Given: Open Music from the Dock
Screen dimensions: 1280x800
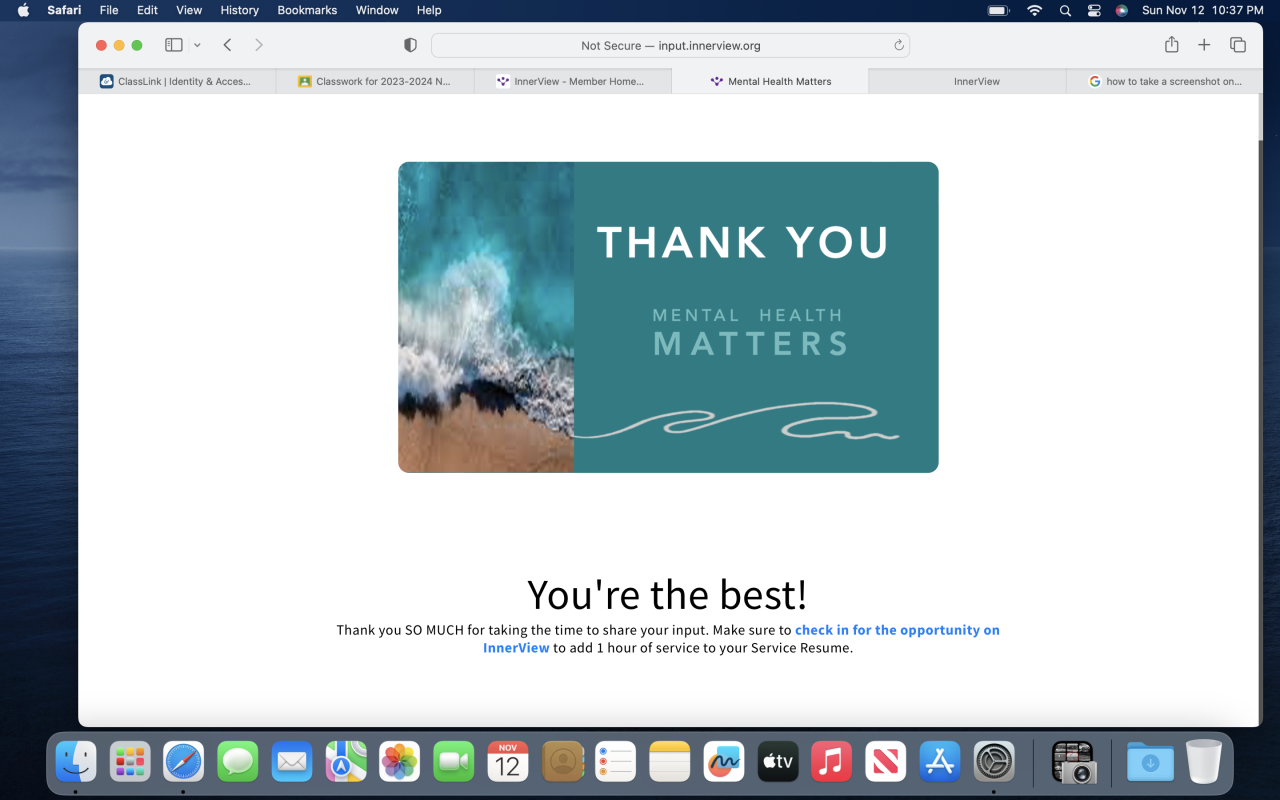Looking at the screenshot, I should coord(832,762).
